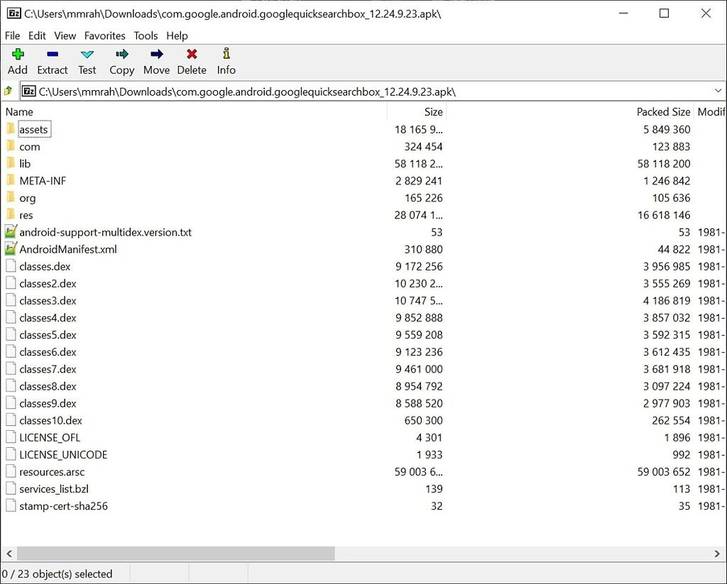
Task: Select the LICENSE_UNICODE file name
Action: click(63, 455)
